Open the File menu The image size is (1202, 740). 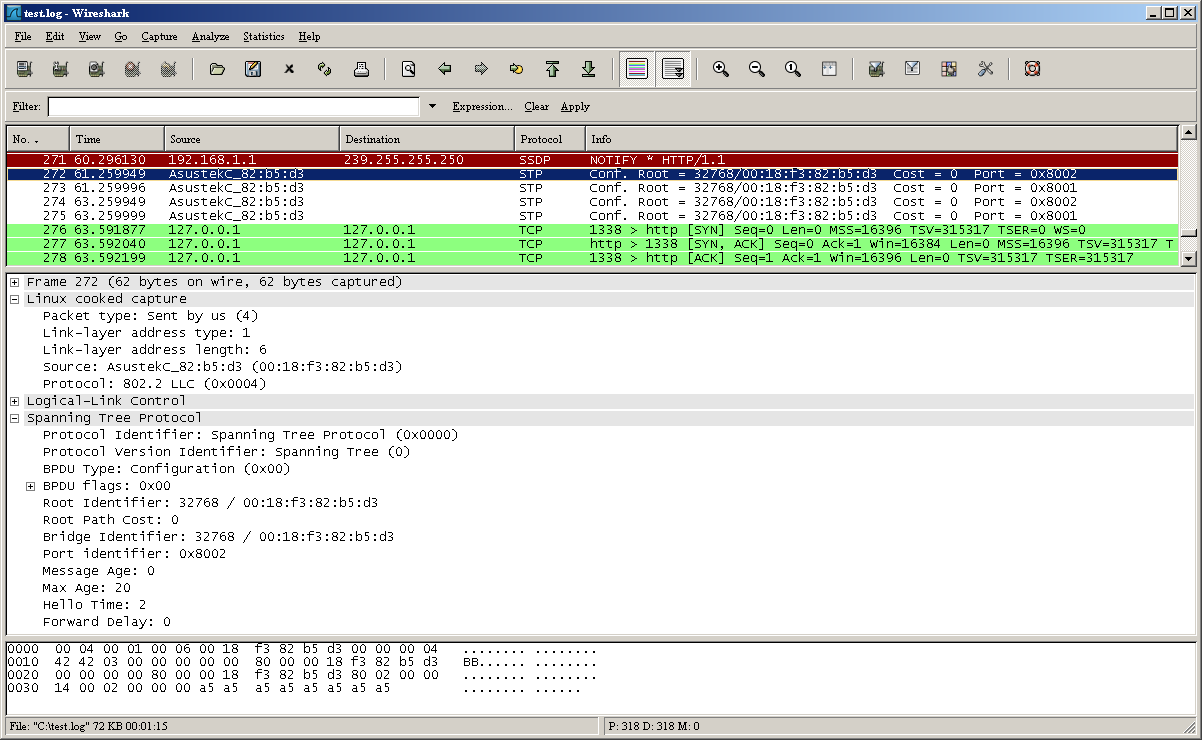point(23,36)
